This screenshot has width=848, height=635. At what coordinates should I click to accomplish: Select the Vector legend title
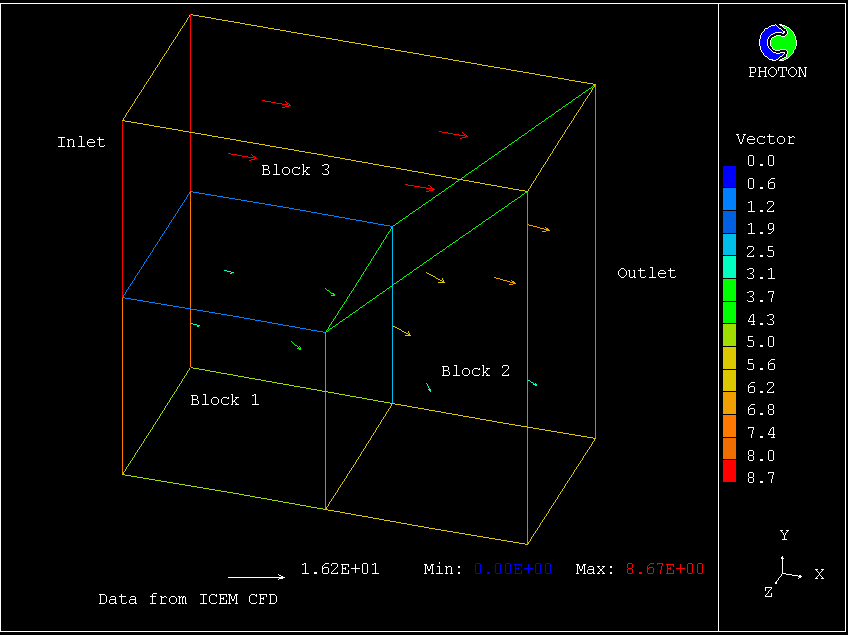[x=765, y=139]
